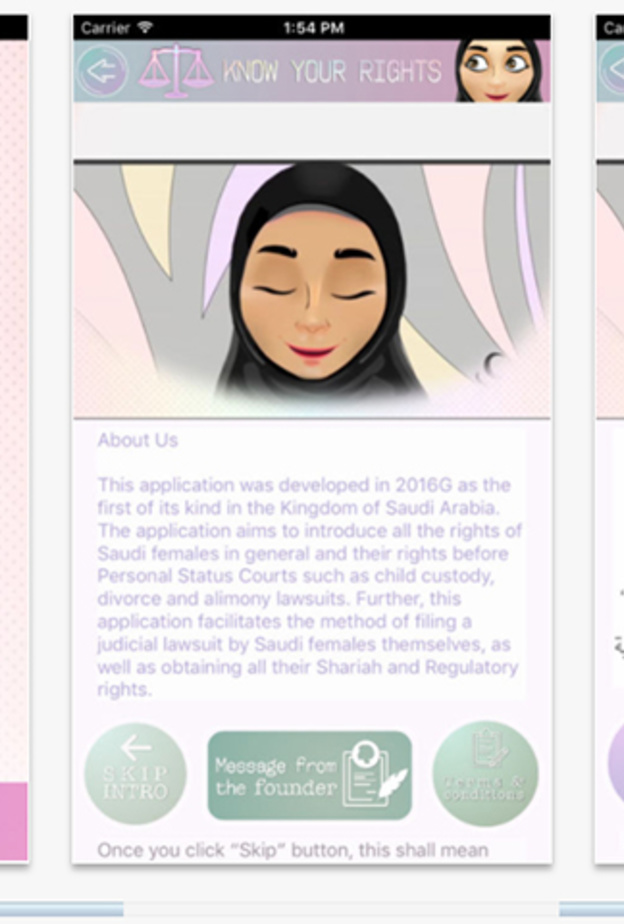Click the About Us heading
Image resolution: width=624 pixels, height=924 pixels.
tap(137, 440)
